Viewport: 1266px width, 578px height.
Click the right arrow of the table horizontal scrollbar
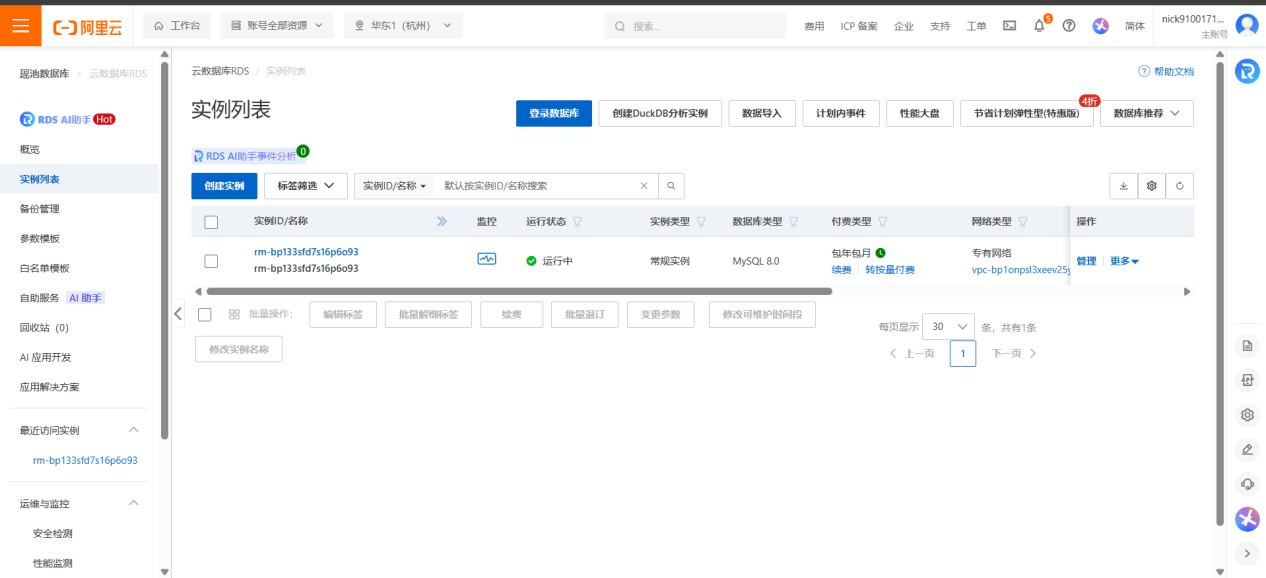tap(1187, 291)
